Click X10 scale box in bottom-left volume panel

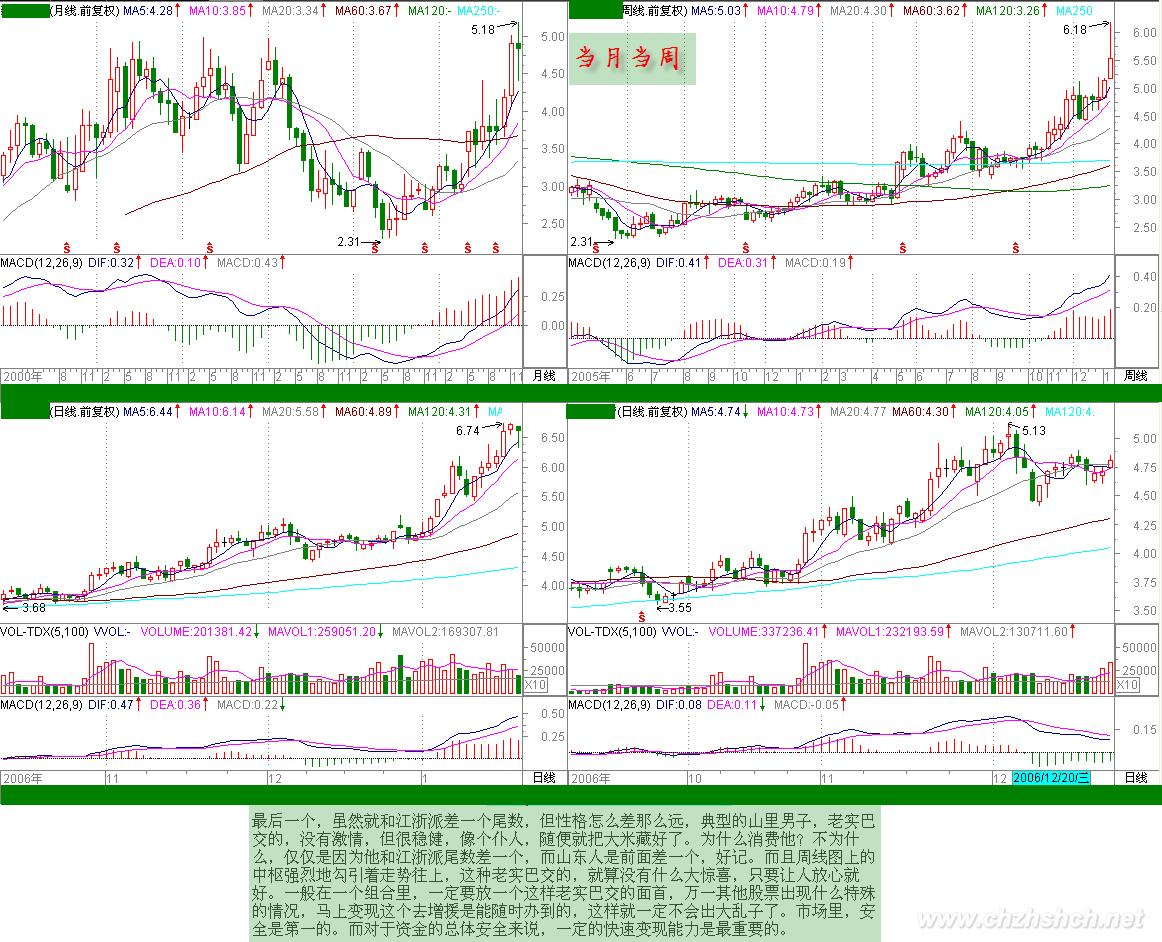click(537, 685)
